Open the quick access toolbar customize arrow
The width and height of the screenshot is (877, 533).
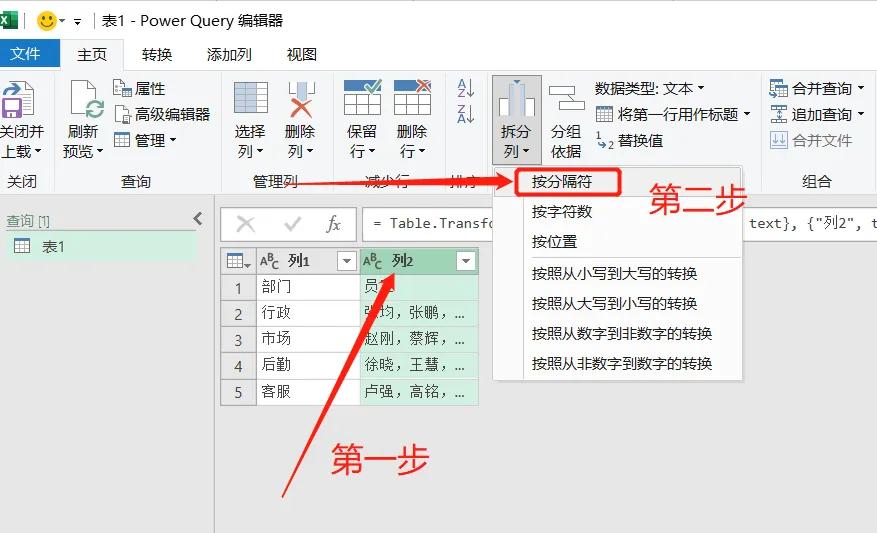(77, 22)
